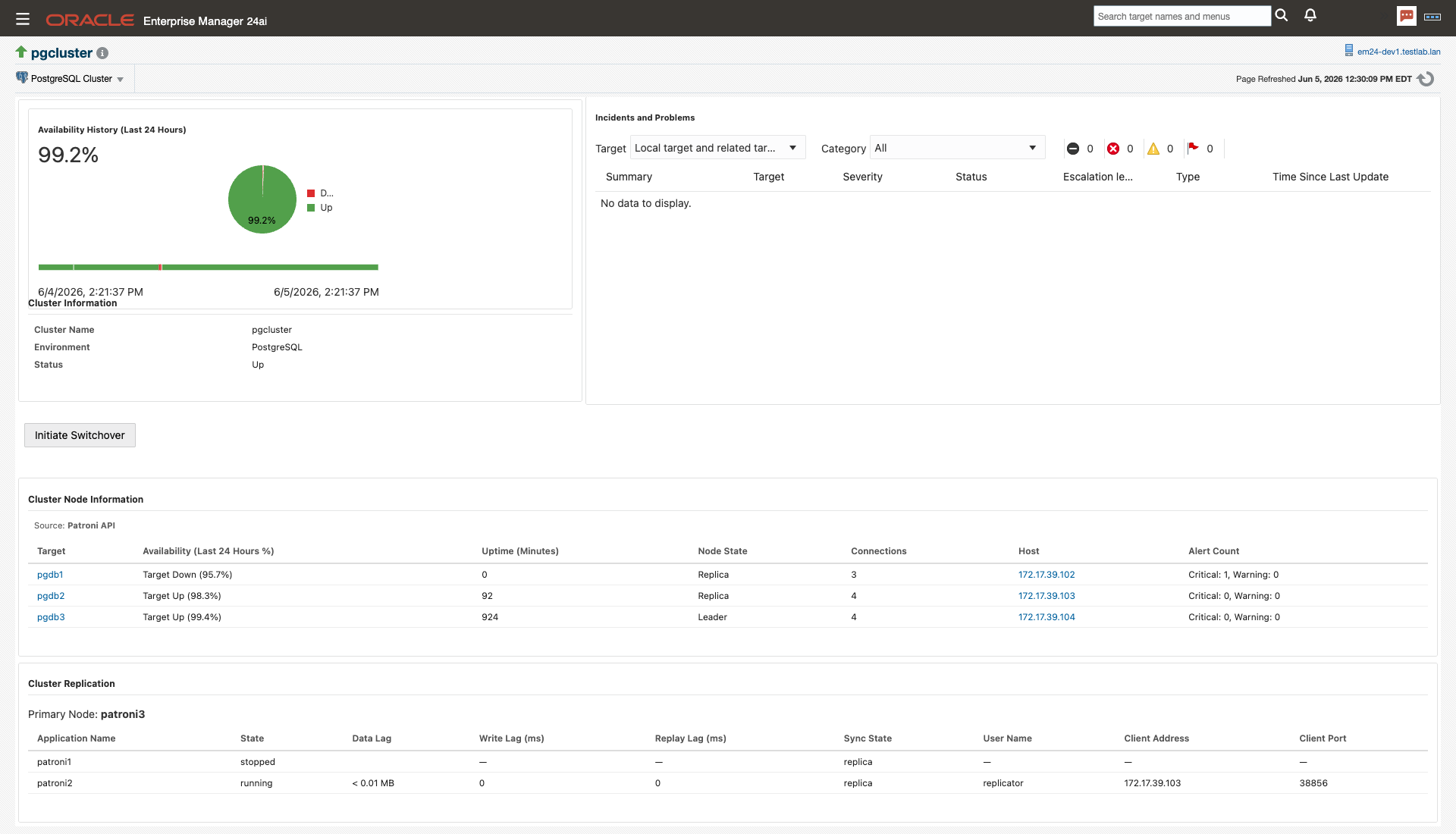This screenshot has height=834, width=1456.
Task: Click the pgcluster page title
Action: point(61,53)
